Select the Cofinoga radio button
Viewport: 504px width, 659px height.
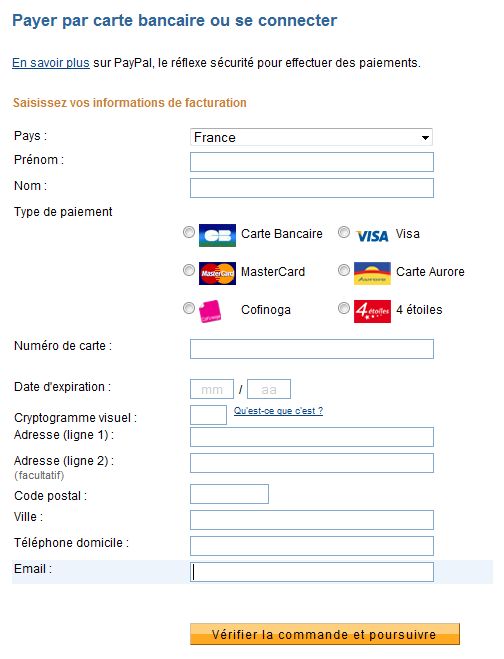[x=189, y=308]
